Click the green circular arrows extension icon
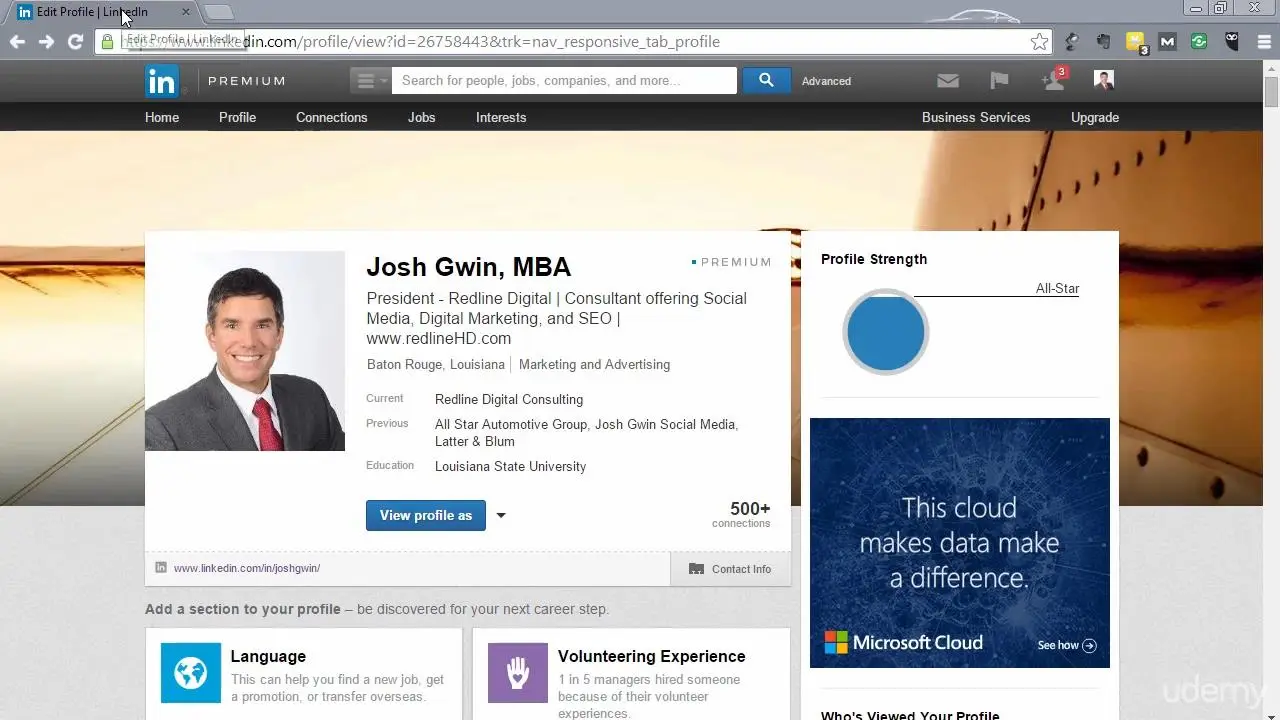The height and width of the screenshot is (720, 1280). coord(1199,42)
